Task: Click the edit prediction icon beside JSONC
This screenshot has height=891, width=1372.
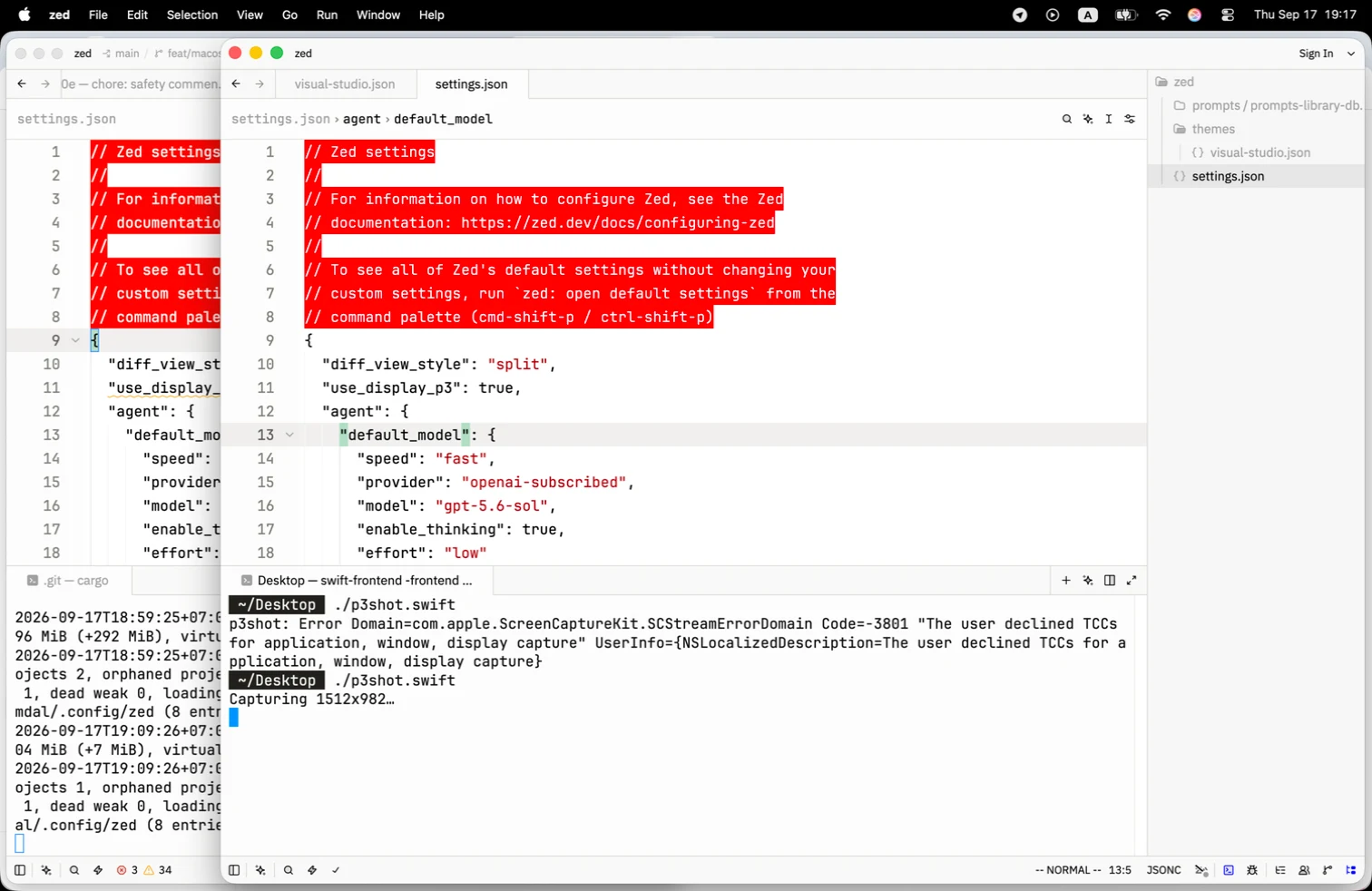Action: click(x=1201, y=870)
